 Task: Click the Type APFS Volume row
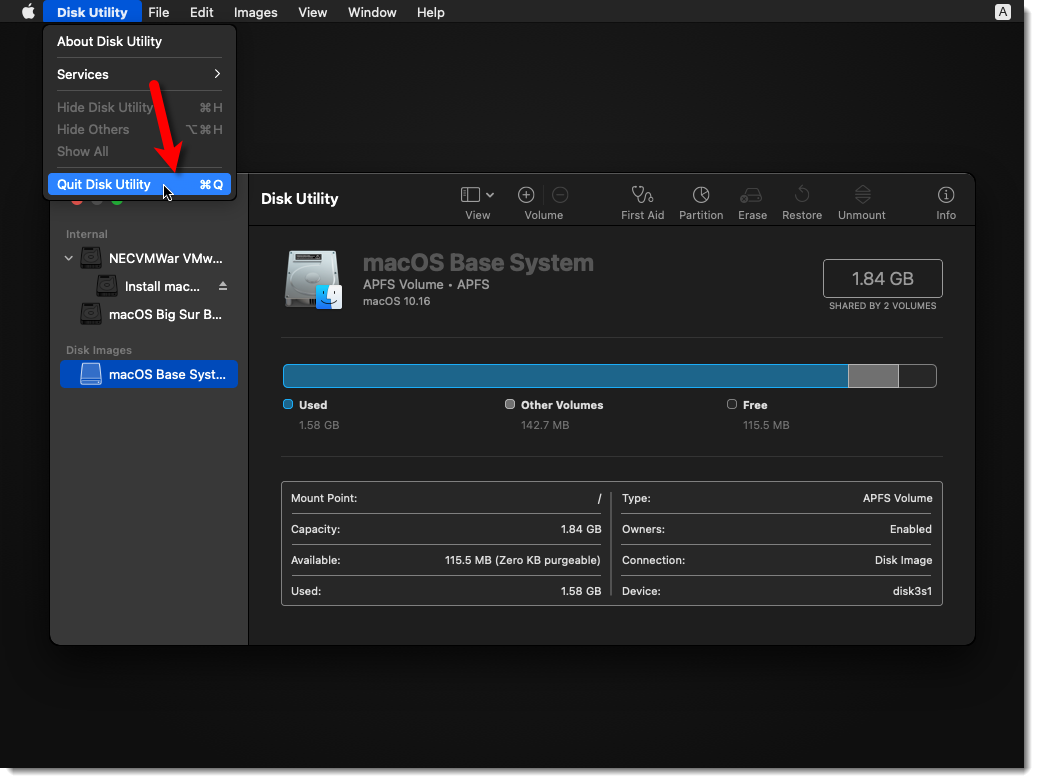(x=777, y=498)
